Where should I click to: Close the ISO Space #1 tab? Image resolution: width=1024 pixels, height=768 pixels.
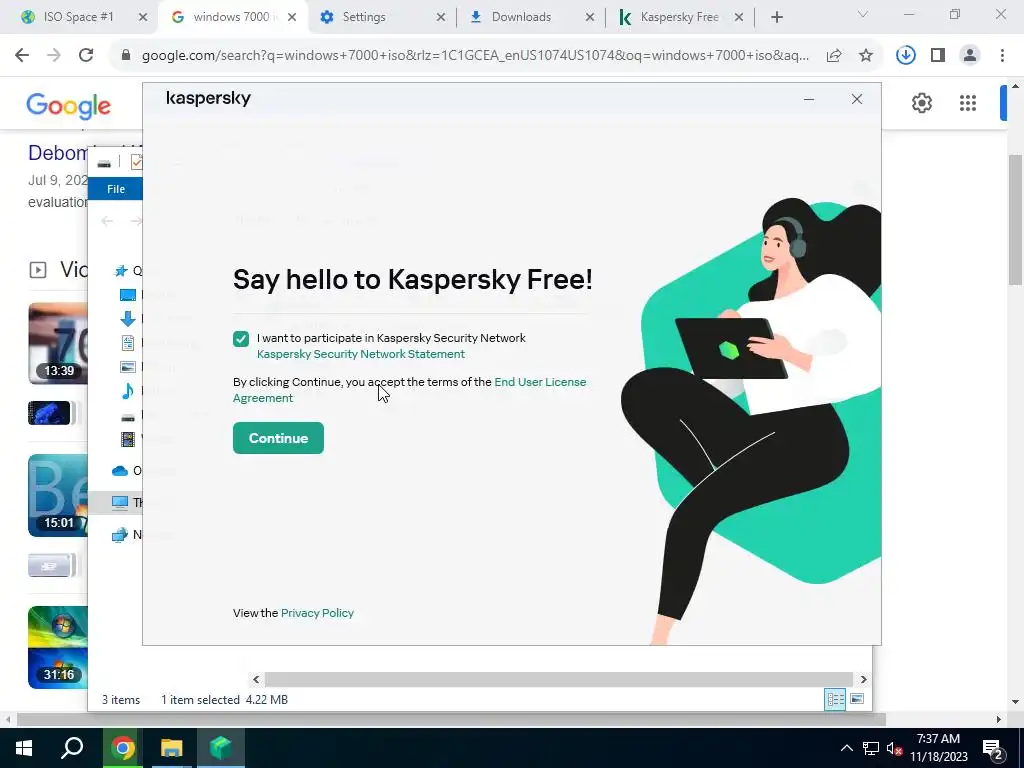pos(143,17)
